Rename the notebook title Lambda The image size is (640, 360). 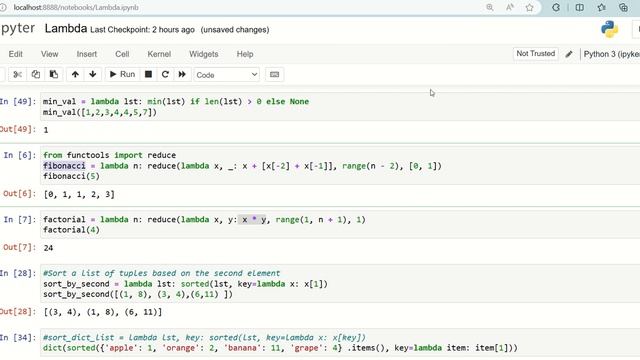66,29
